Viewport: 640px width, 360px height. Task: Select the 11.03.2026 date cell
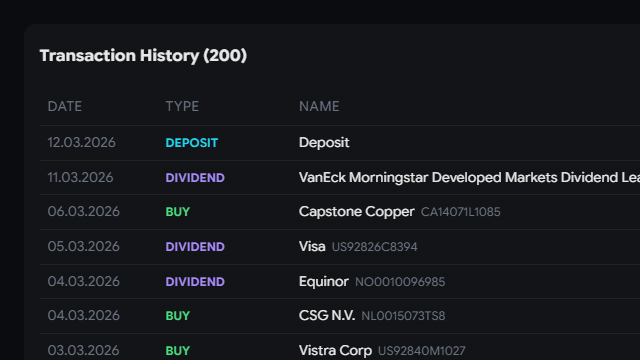(80, 178)
